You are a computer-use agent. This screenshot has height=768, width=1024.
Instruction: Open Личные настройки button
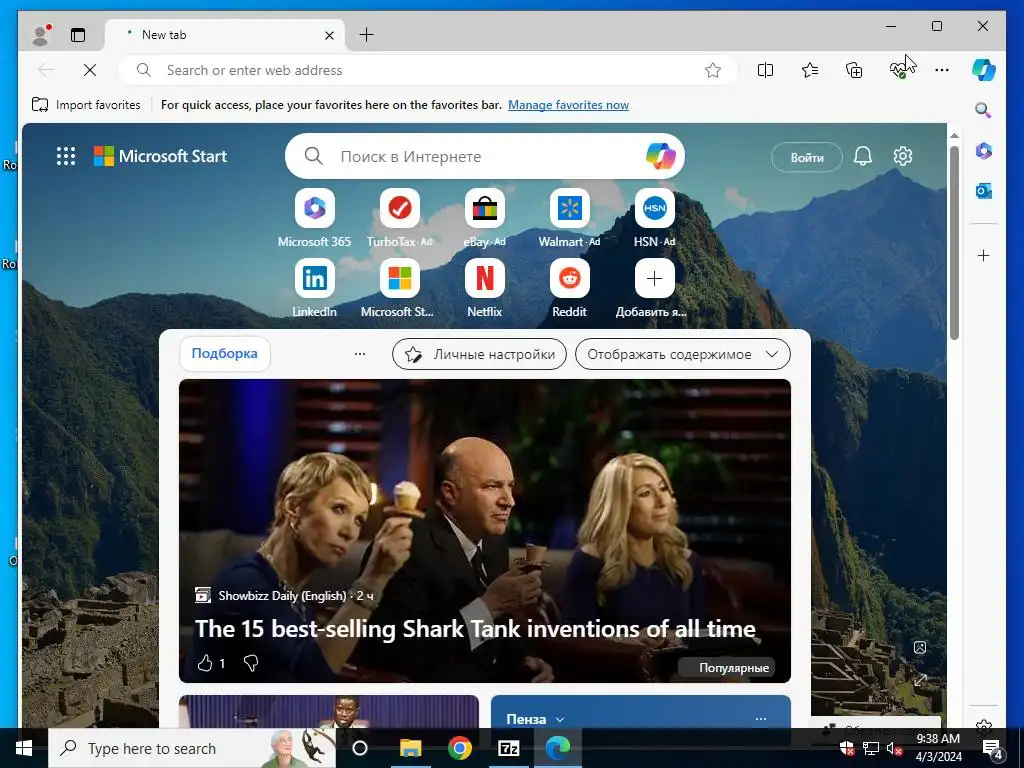click(479, 354)
